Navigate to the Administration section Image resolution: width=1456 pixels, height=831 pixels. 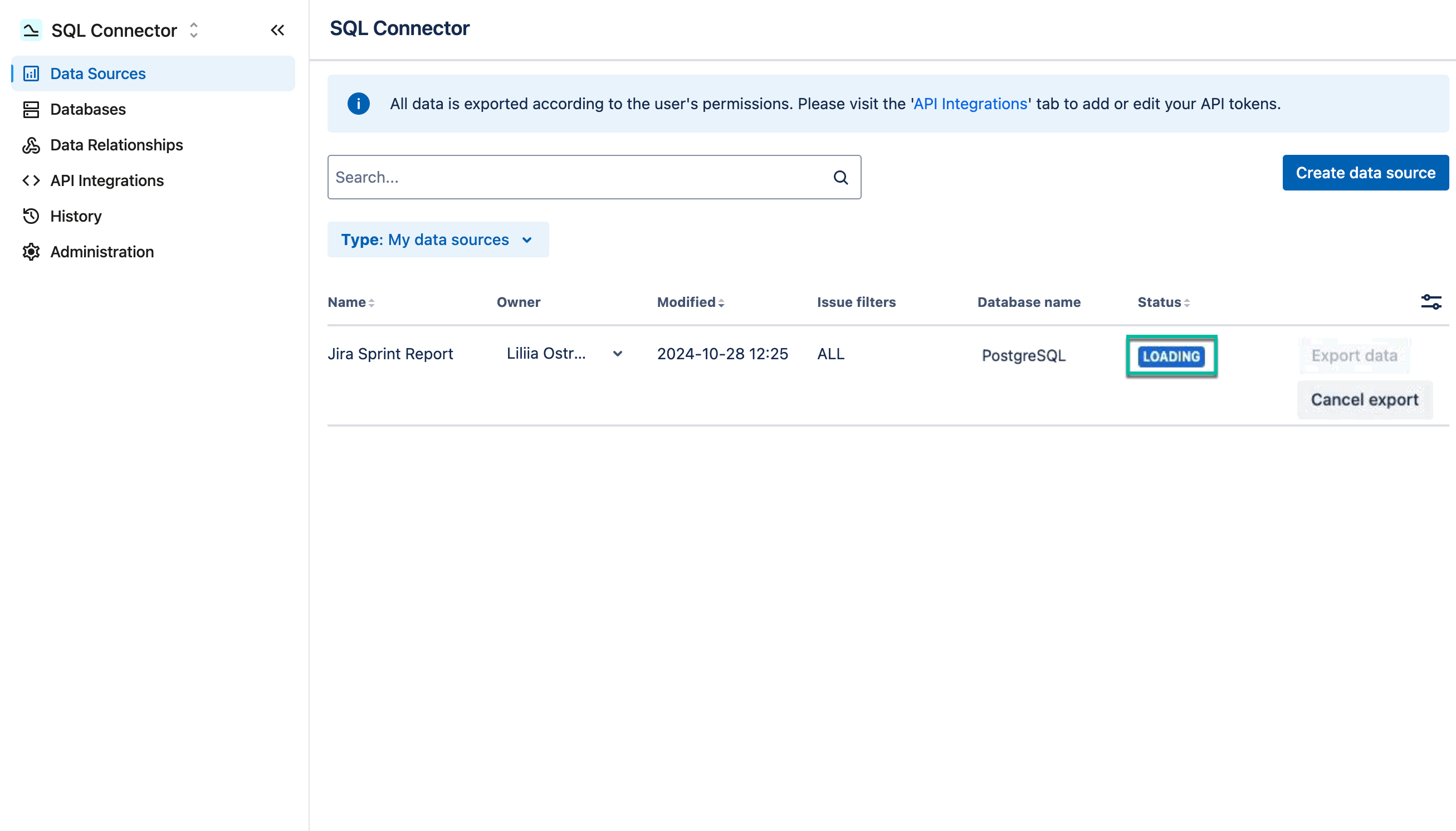(x=101, y=252)
